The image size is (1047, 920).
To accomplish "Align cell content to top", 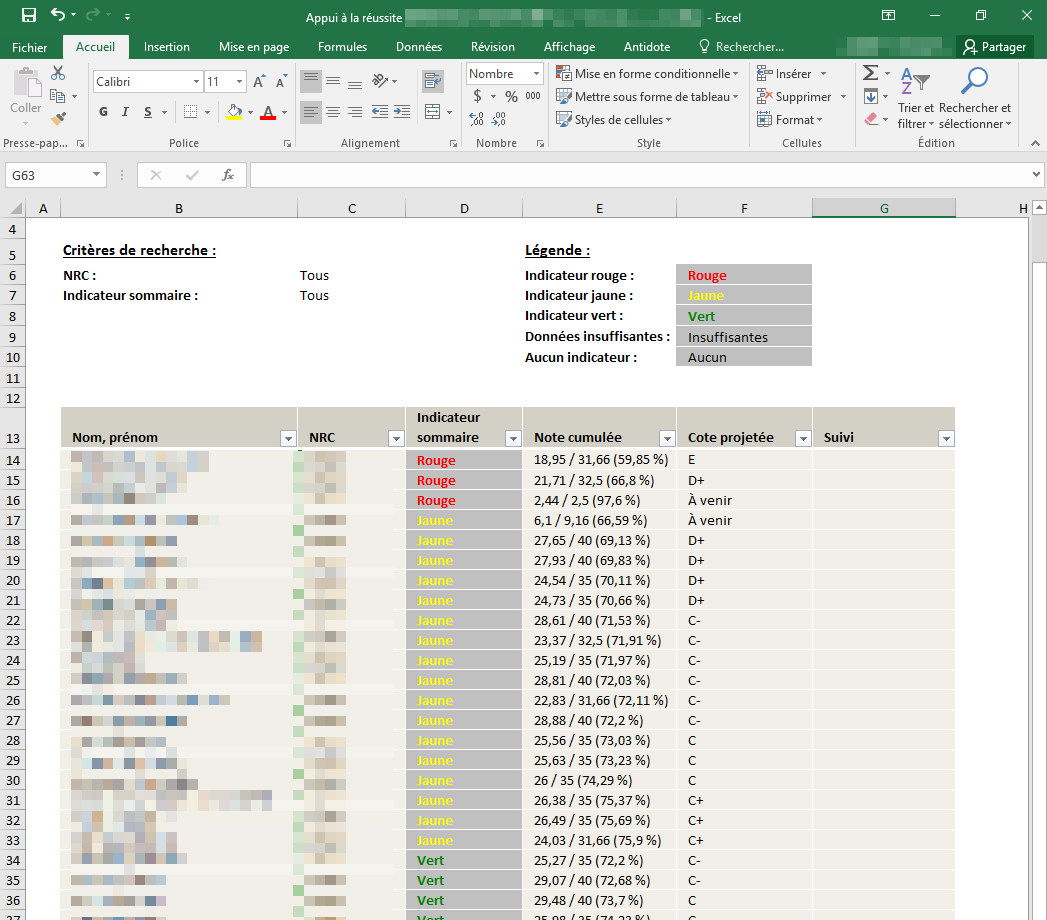I will click(310, 81).
